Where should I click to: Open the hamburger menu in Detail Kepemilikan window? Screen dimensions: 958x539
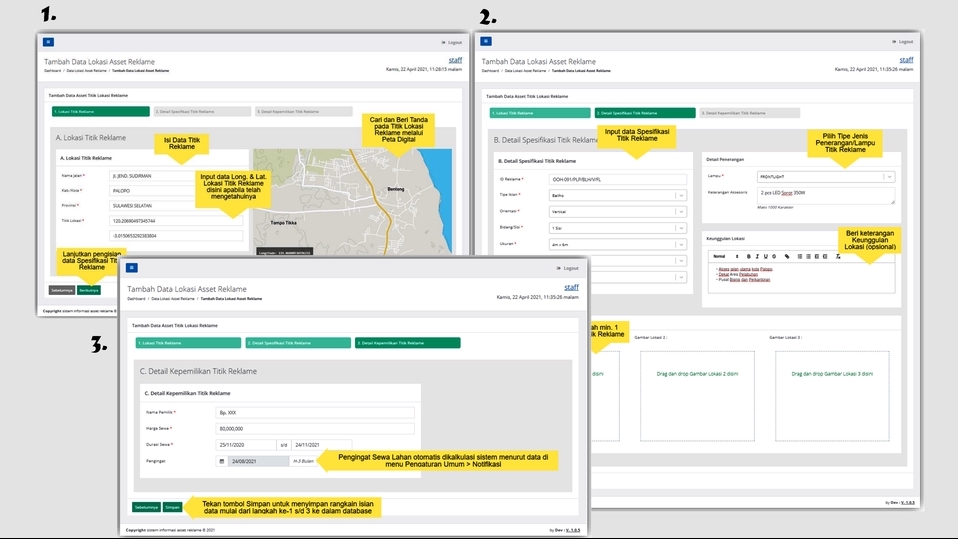click(x=131, y=268)
